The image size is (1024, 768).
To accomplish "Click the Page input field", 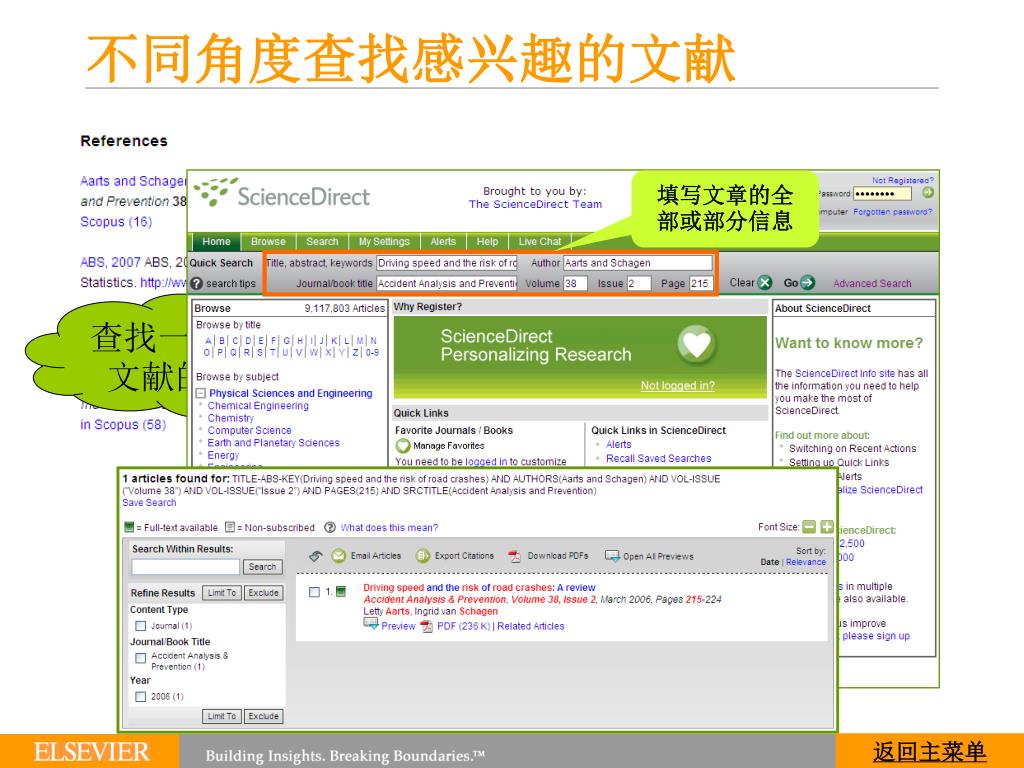I will (x=700, y=283).
